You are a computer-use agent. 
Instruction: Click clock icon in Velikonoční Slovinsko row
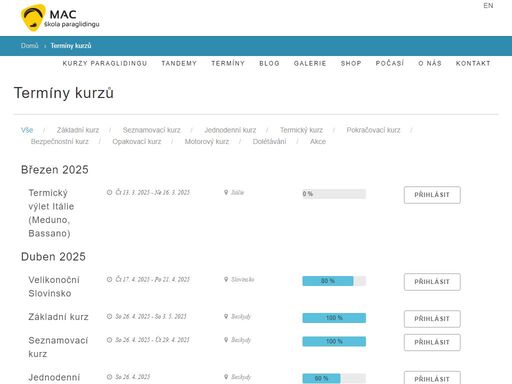pyautogui.click(x=109, y=279)
